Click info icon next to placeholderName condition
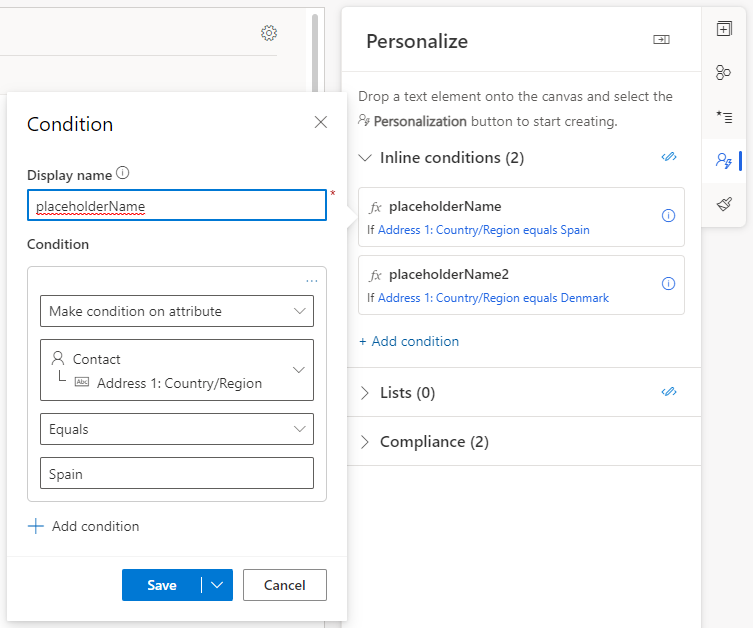Image resolution: width=753 pixels, height=628 pixels. pyautogui.click(x=669, y=216)
